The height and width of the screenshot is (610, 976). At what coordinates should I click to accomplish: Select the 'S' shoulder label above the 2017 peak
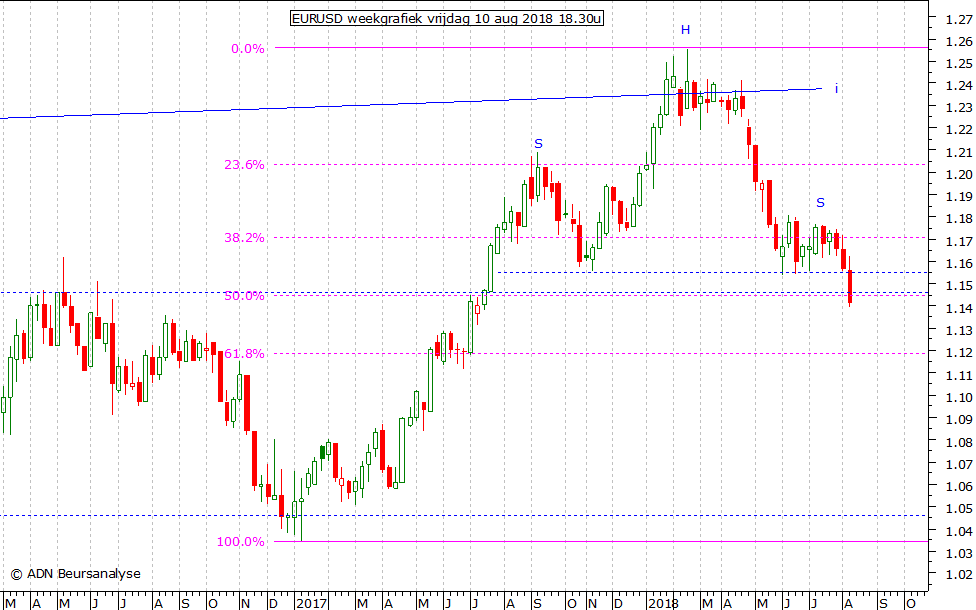coord(538,144)
